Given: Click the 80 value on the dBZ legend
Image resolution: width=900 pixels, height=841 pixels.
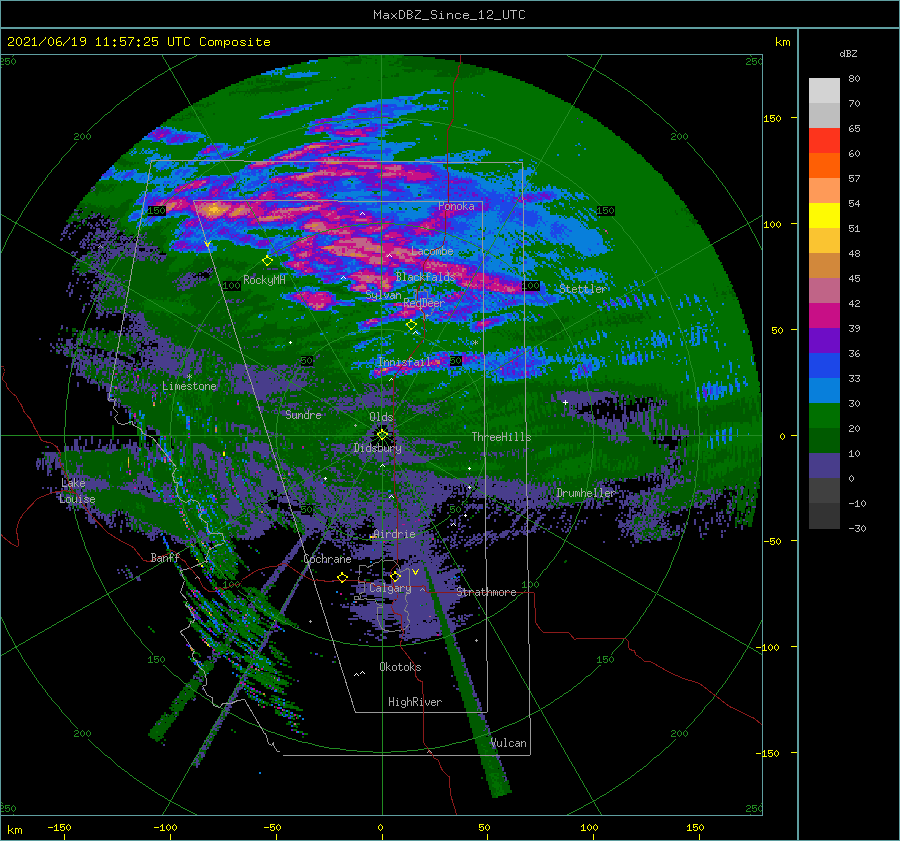Looking at the screenshot, I should tap(854, 79).
